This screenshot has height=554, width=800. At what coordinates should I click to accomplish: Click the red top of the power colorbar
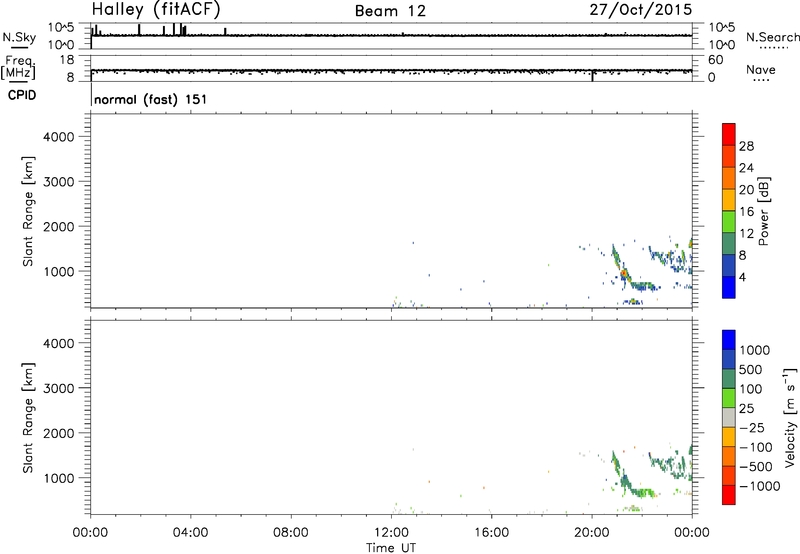click(x=729, y=134)
